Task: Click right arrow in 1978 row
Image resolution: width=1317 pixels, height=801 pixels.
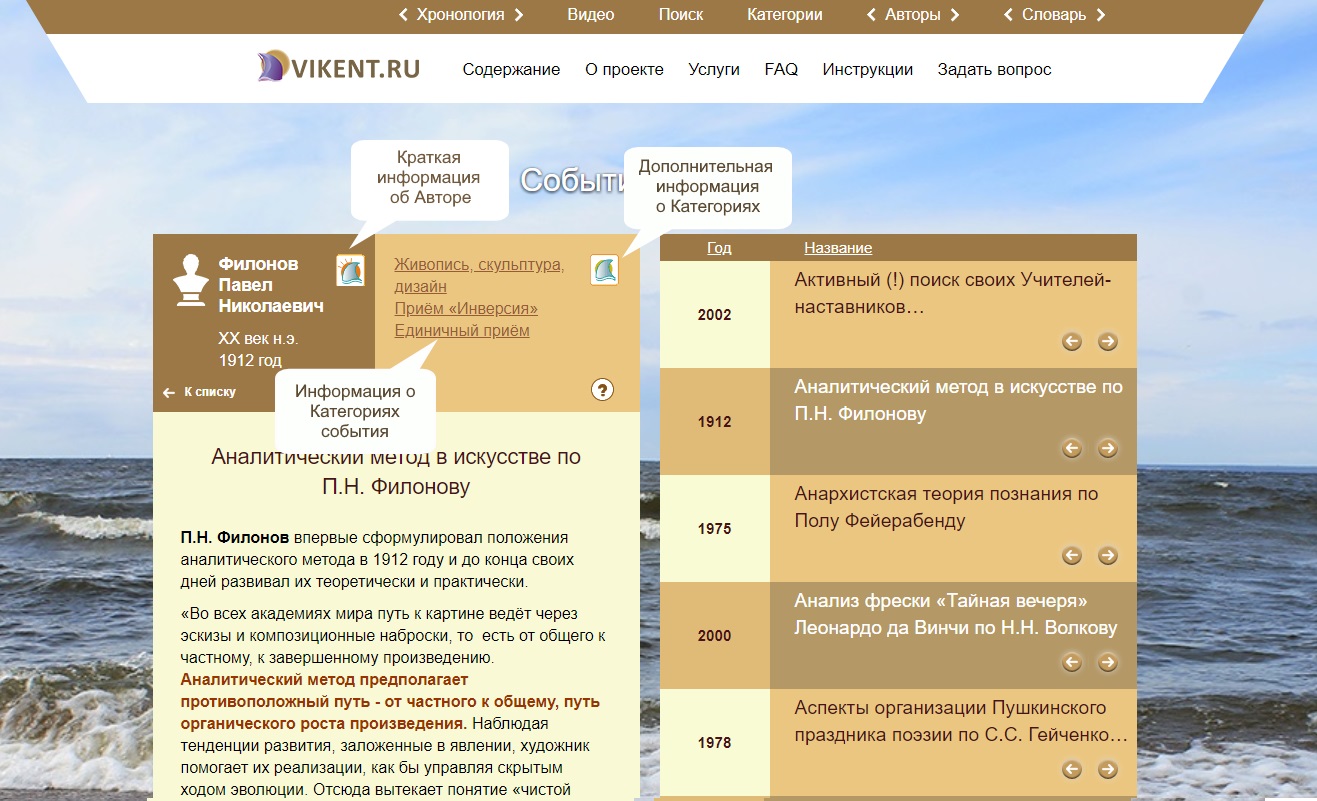Action: point(1107,770)
